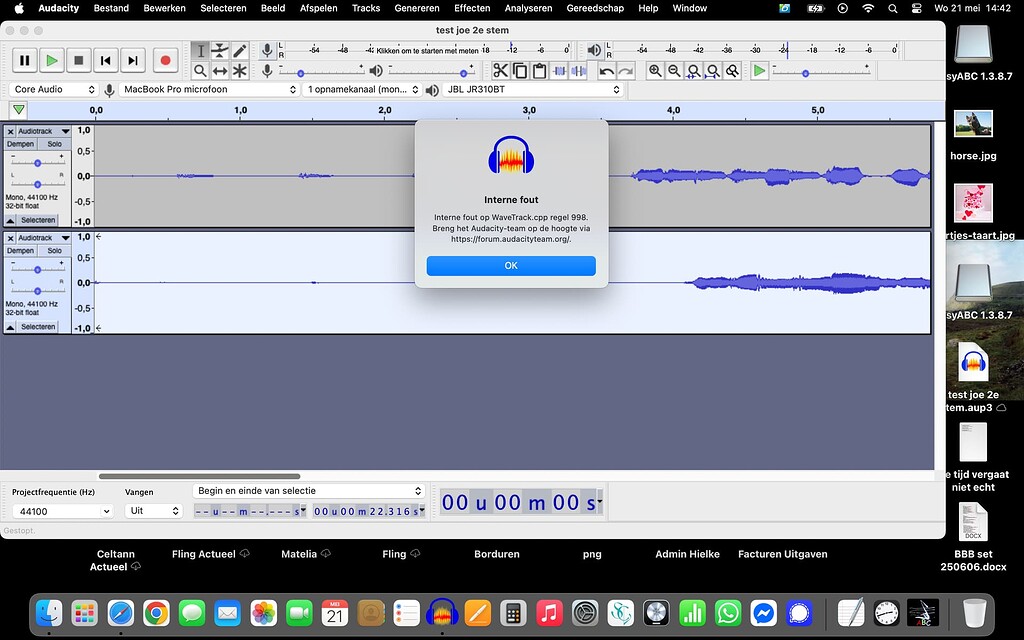1024x640 pixels.
Task: Select the Envelope tool
Action: [x=220, y=51]
